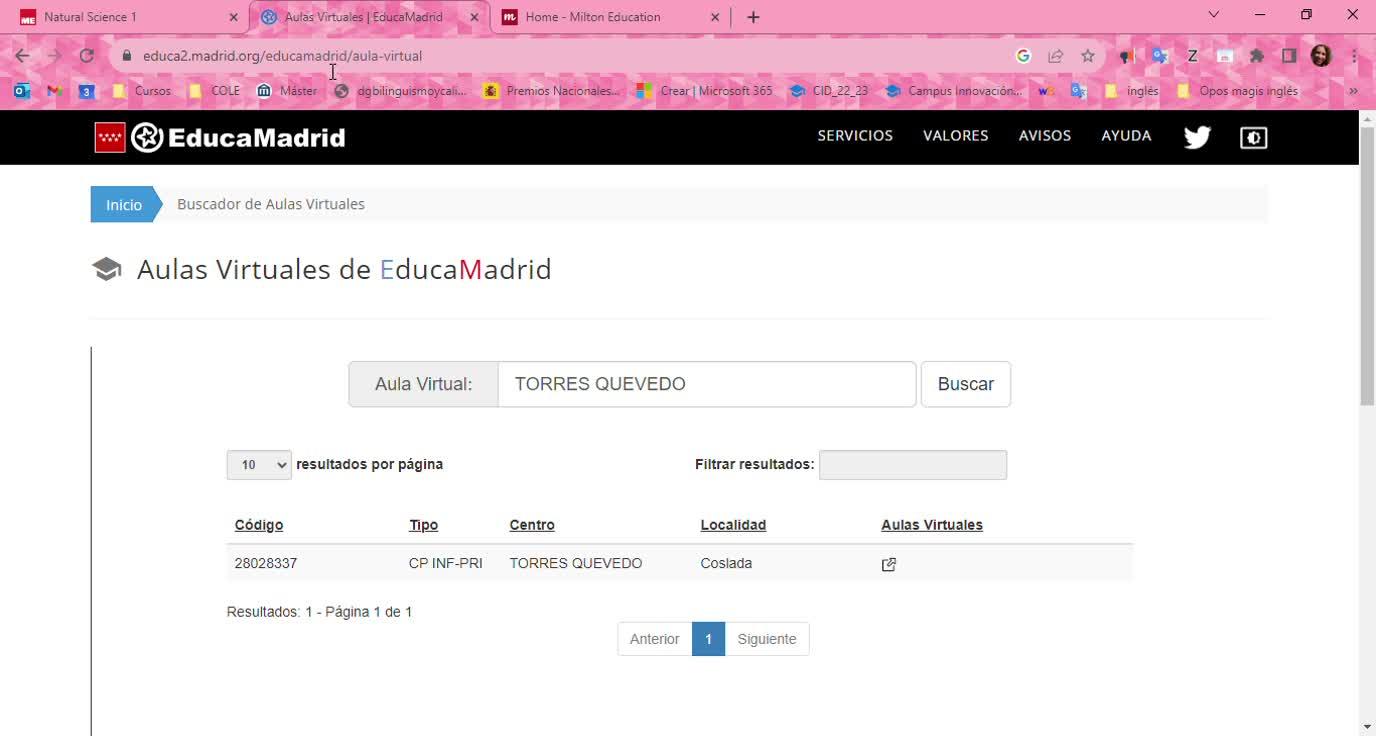Viewport: 1376px width, 736px height.
Task: Open the Gmail bookmark icon
Action: tap(55, 91)
